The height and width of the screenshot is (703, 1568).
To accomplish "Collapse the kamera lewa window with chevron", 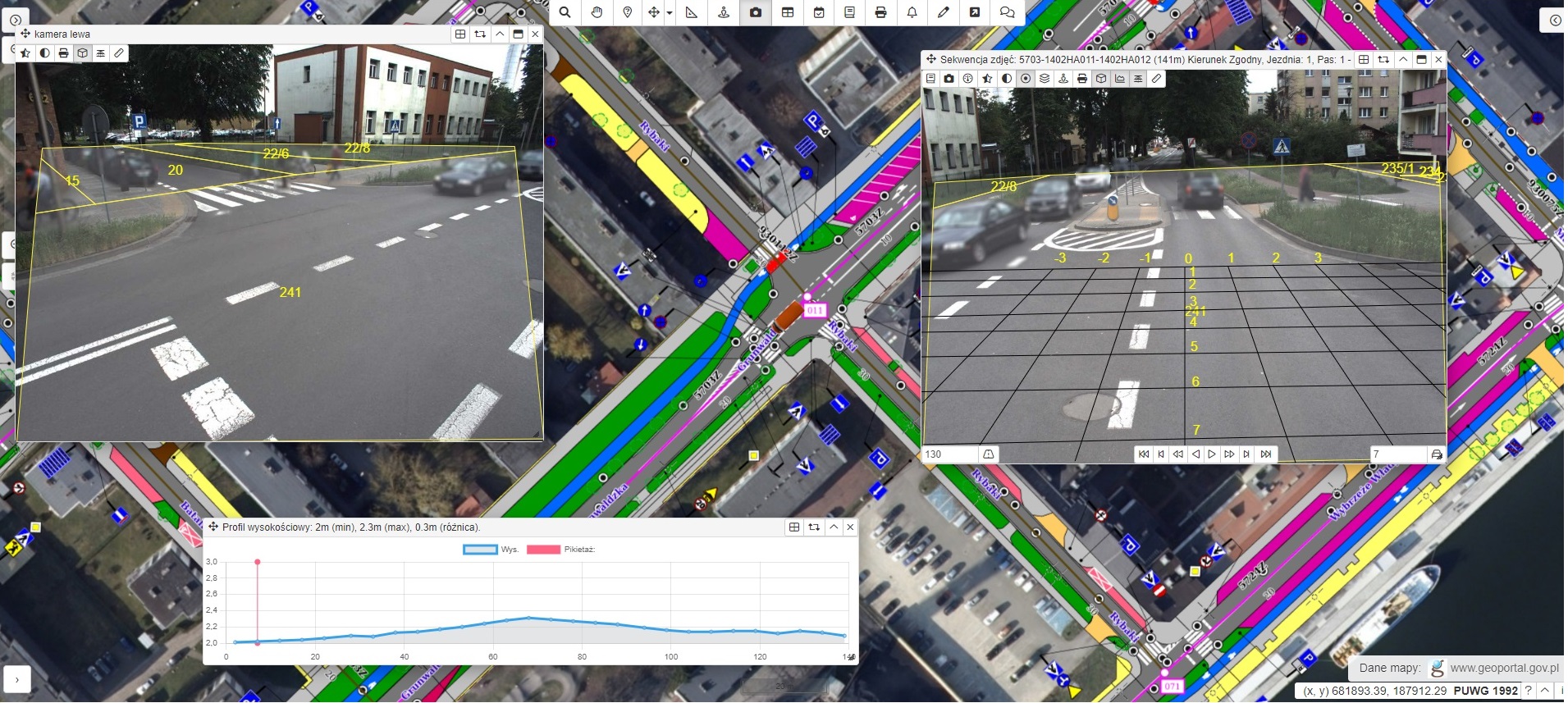I will click(500, 34).
